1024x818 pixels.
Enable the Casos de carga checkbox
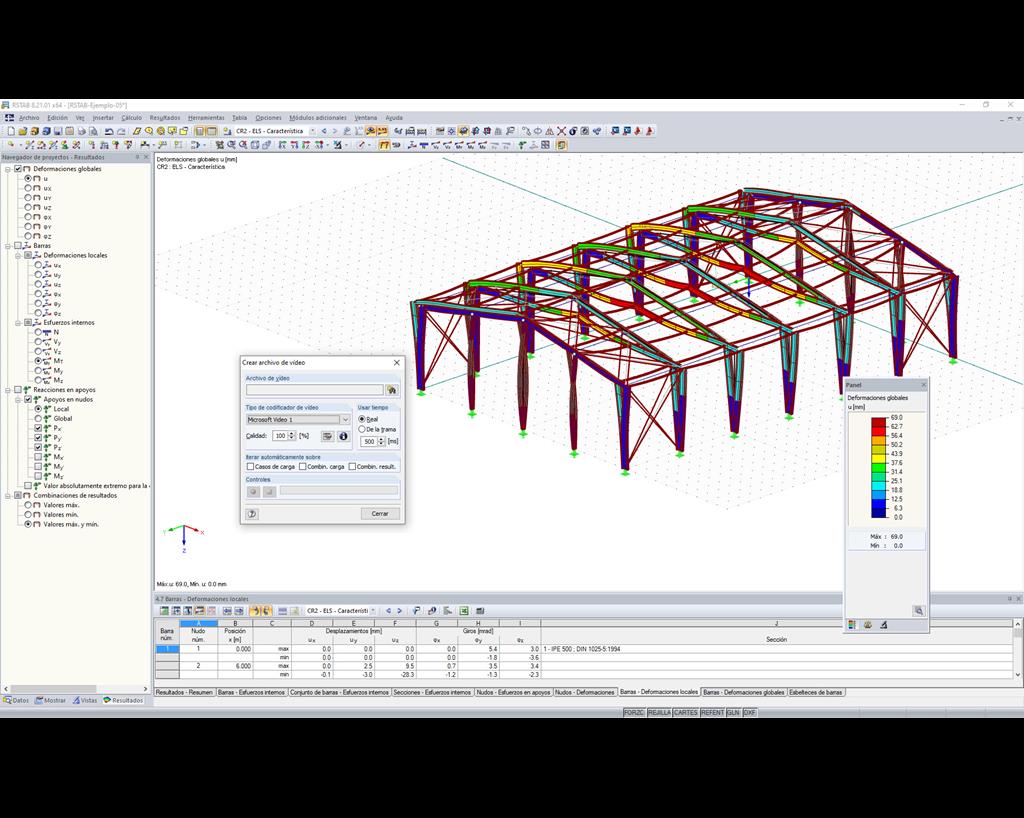pos(250,467)
